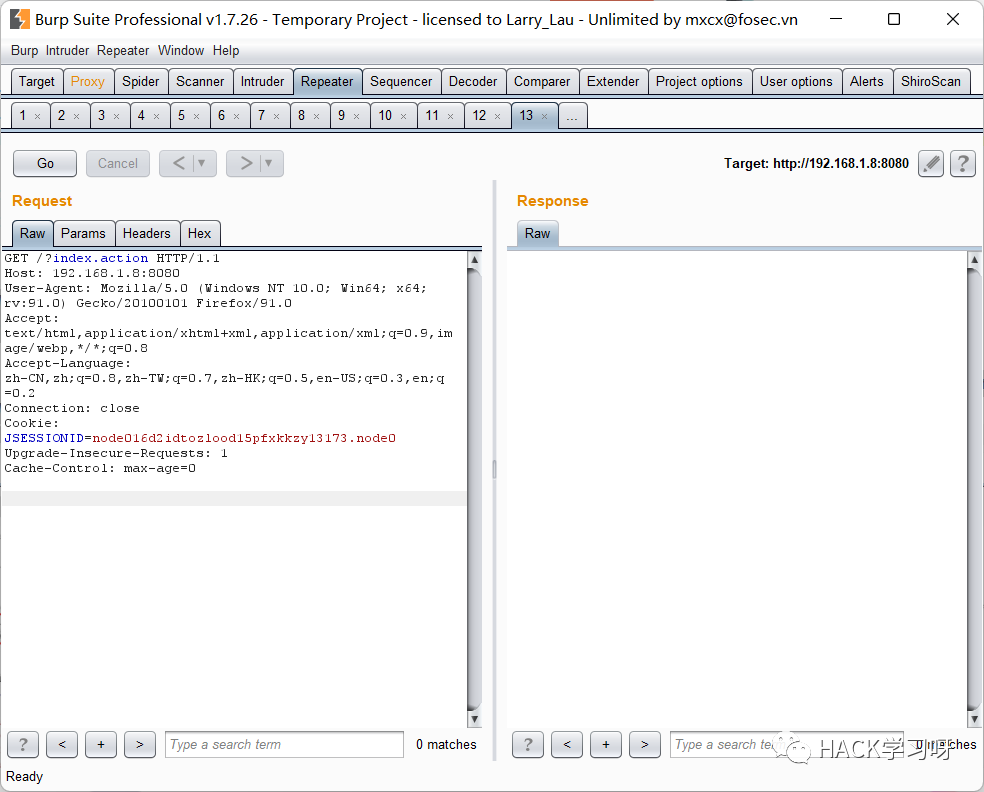
Task: Click response pane scrollbar up arrow
Action: [975, 259]
